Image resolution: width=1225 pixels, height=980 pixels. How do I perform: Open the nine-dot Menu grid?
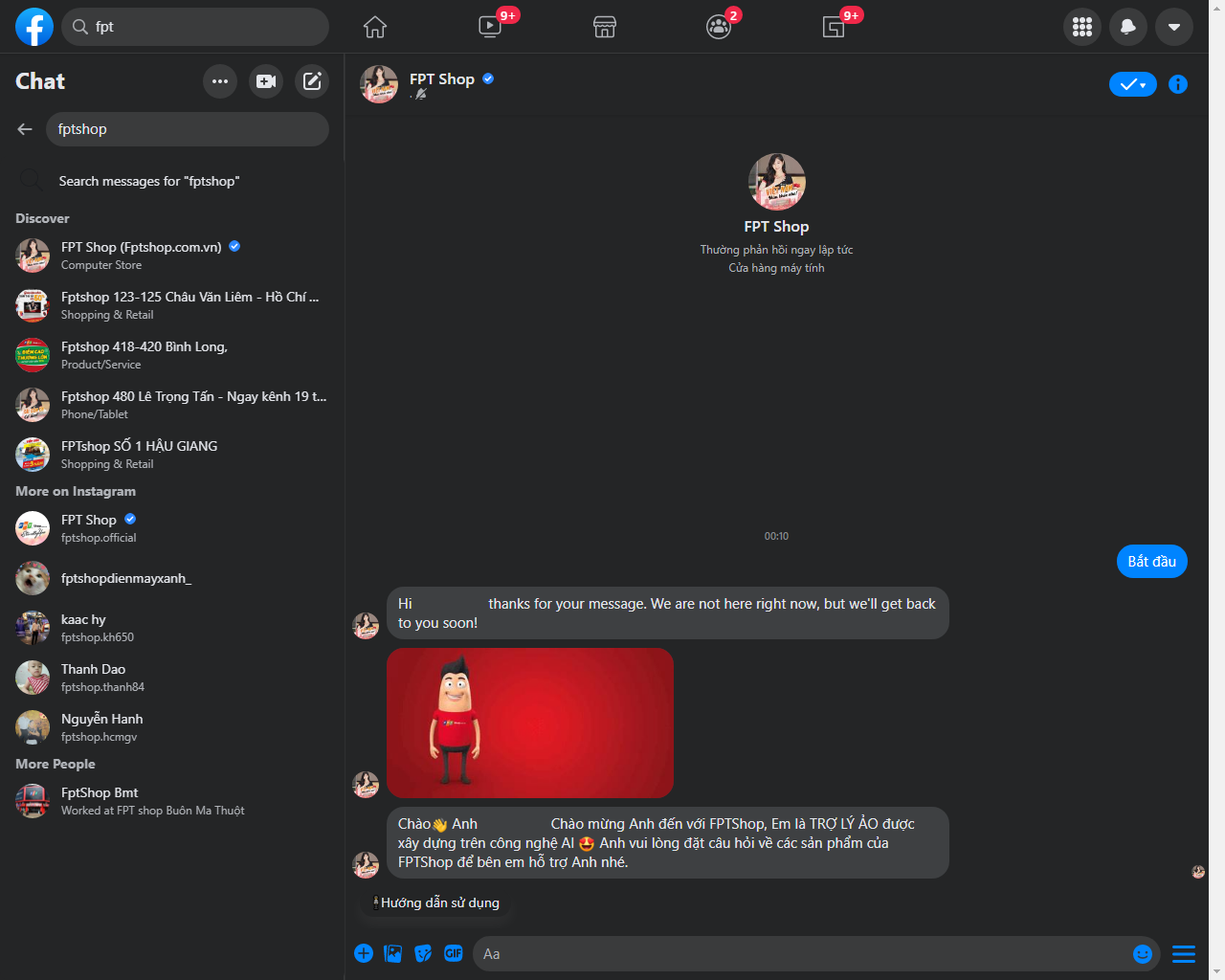click(x=1082, y=27)
